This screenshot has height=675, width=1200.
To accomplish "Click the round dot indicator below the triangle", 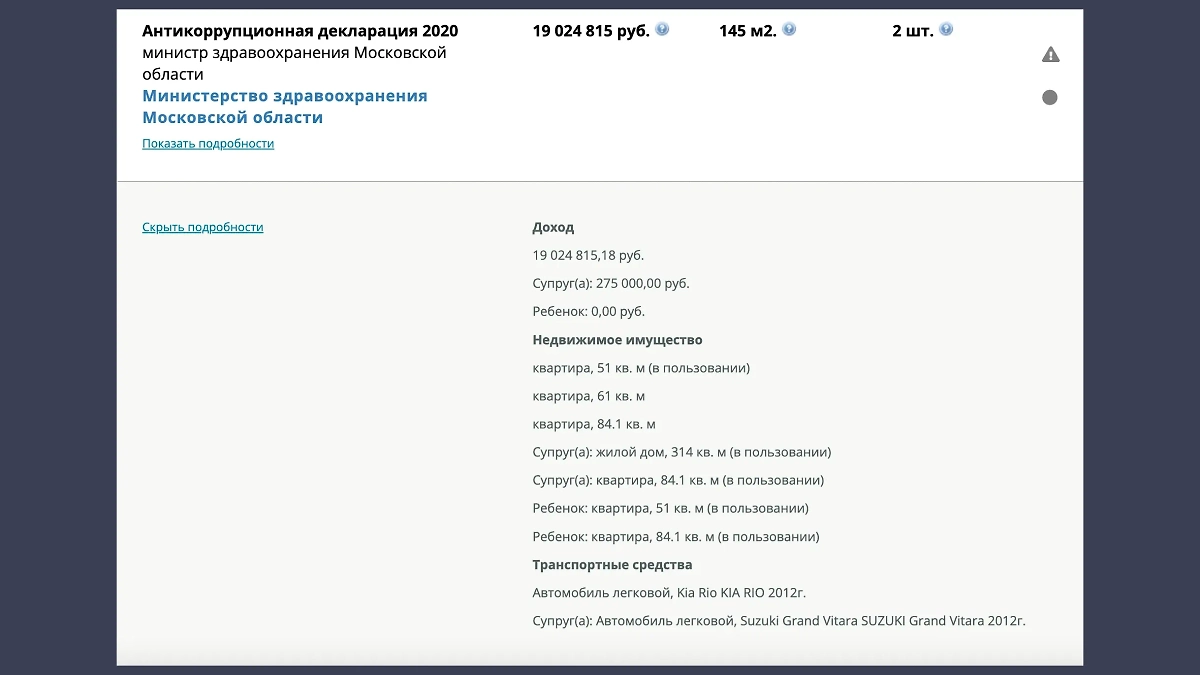I will [1049, 97].
